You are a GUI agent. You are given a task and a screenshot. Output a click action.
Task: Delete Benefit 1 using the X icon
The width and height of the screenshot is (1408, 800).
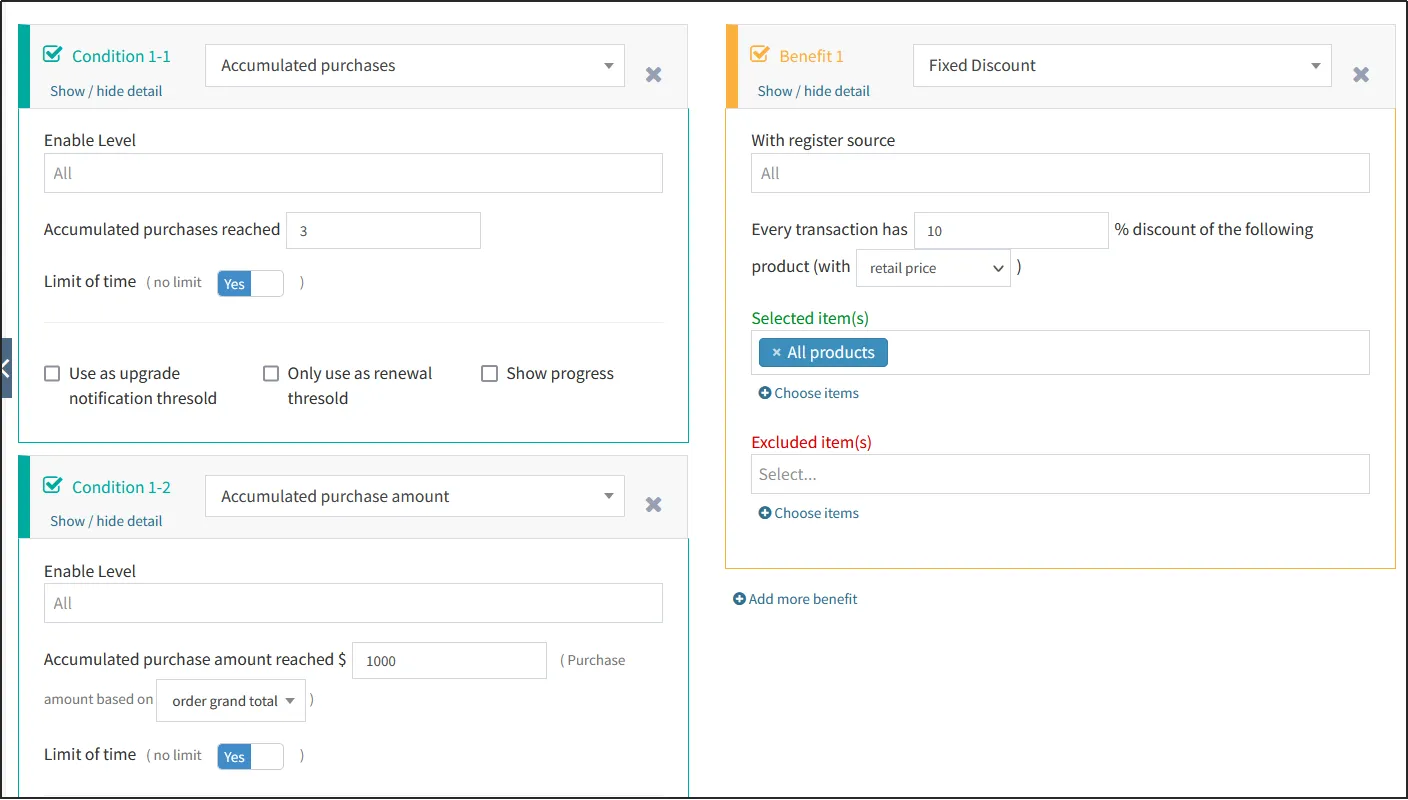[1360, 75]
